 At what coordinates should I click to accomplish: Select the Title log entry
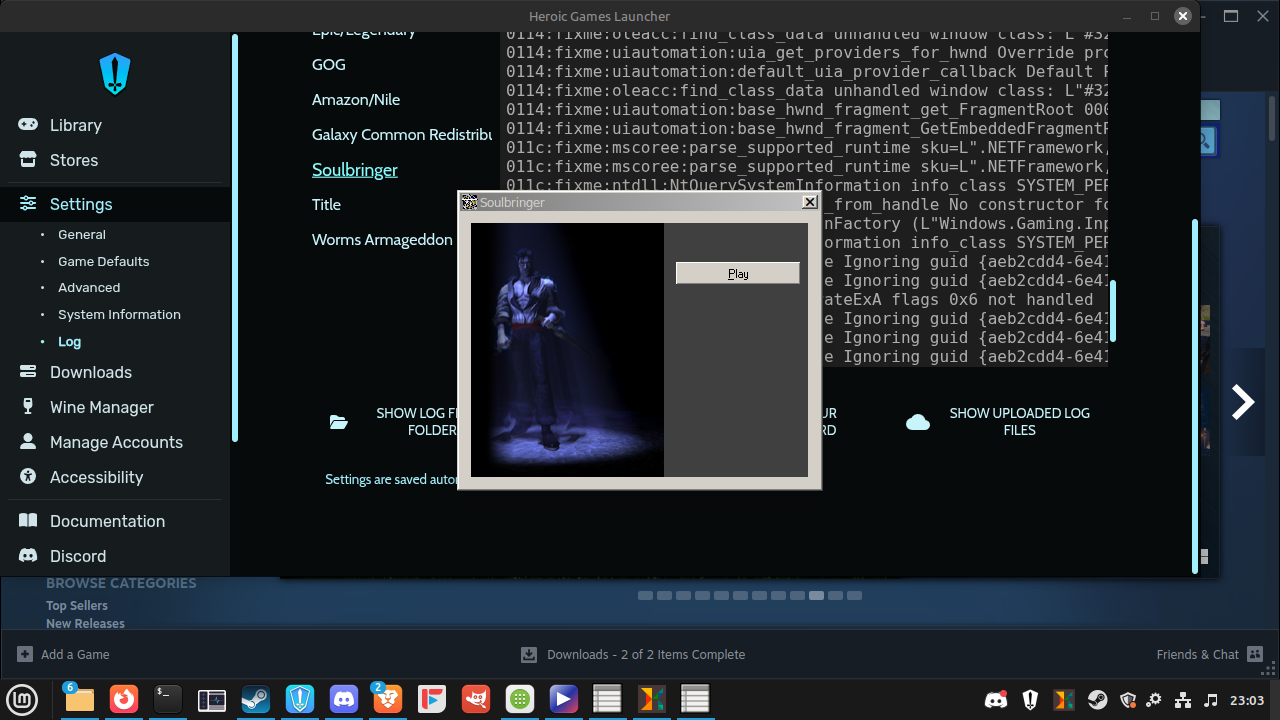pyautogui.click(x=327, y=204)
